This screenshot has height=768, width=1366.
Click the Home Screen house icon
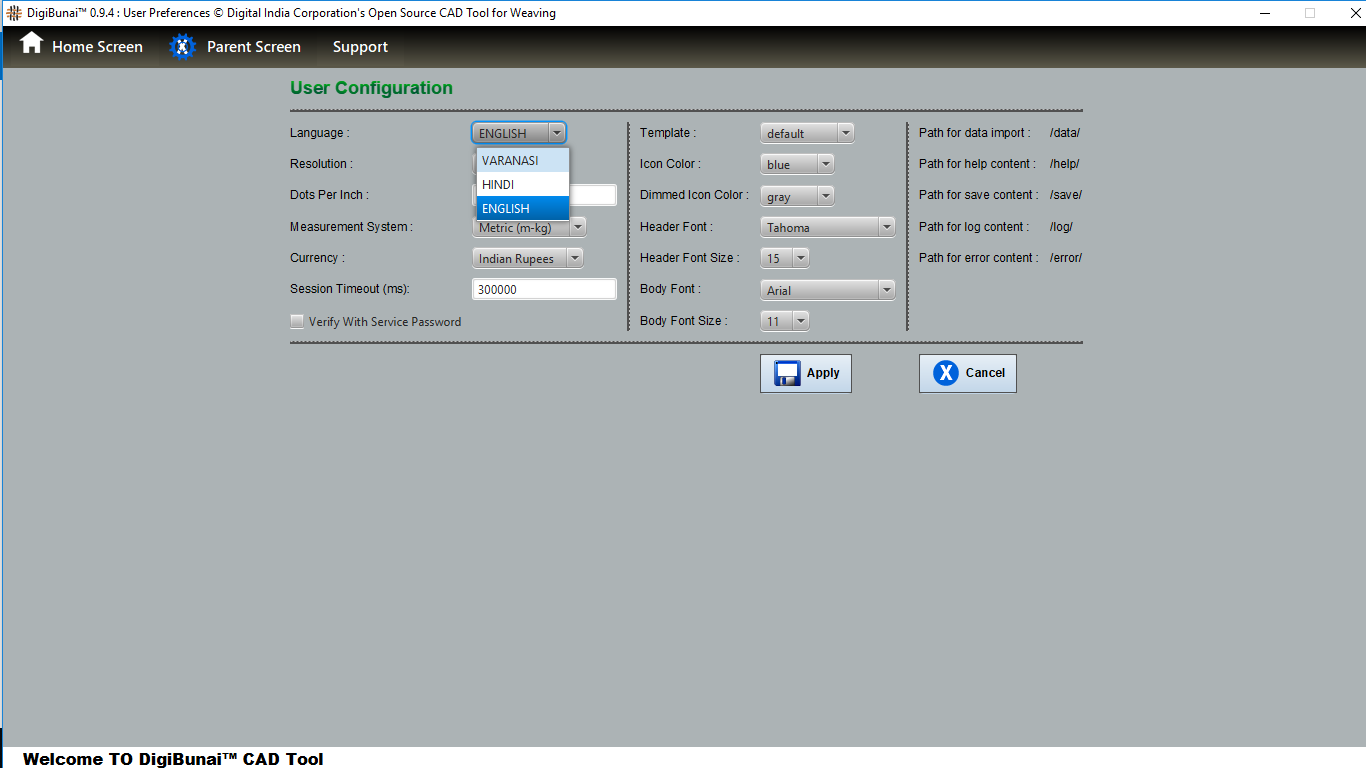pyautogui.click(x=32, y=44)
